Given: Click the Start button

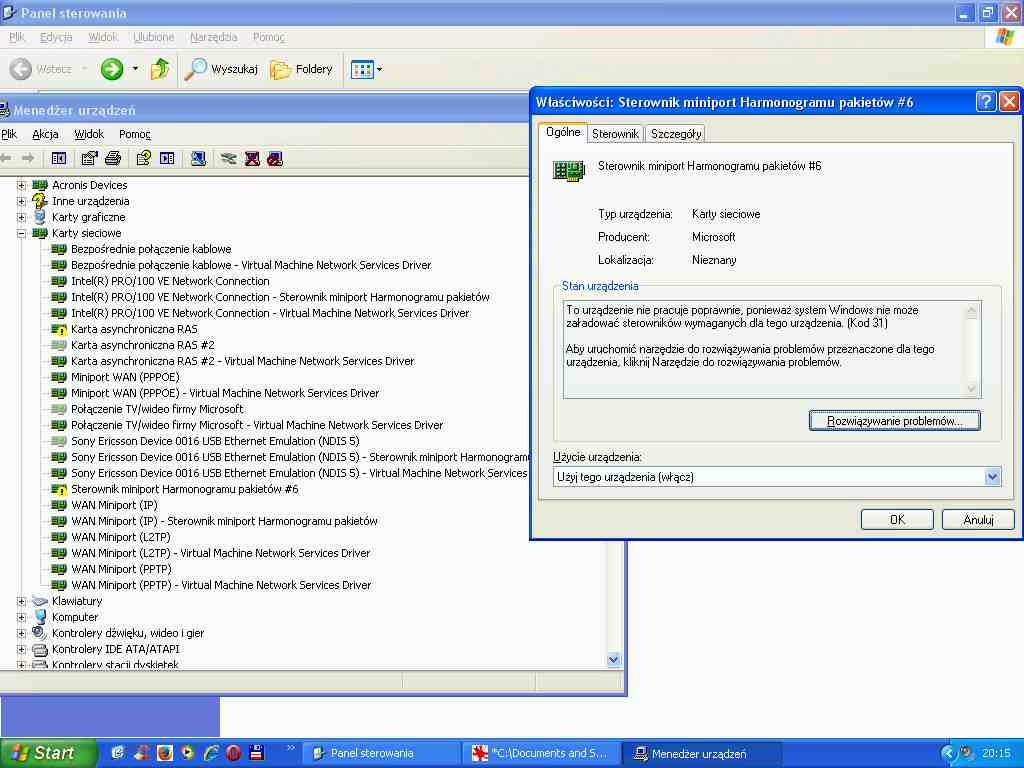Looking at the screenshot, I should (48, 753).
